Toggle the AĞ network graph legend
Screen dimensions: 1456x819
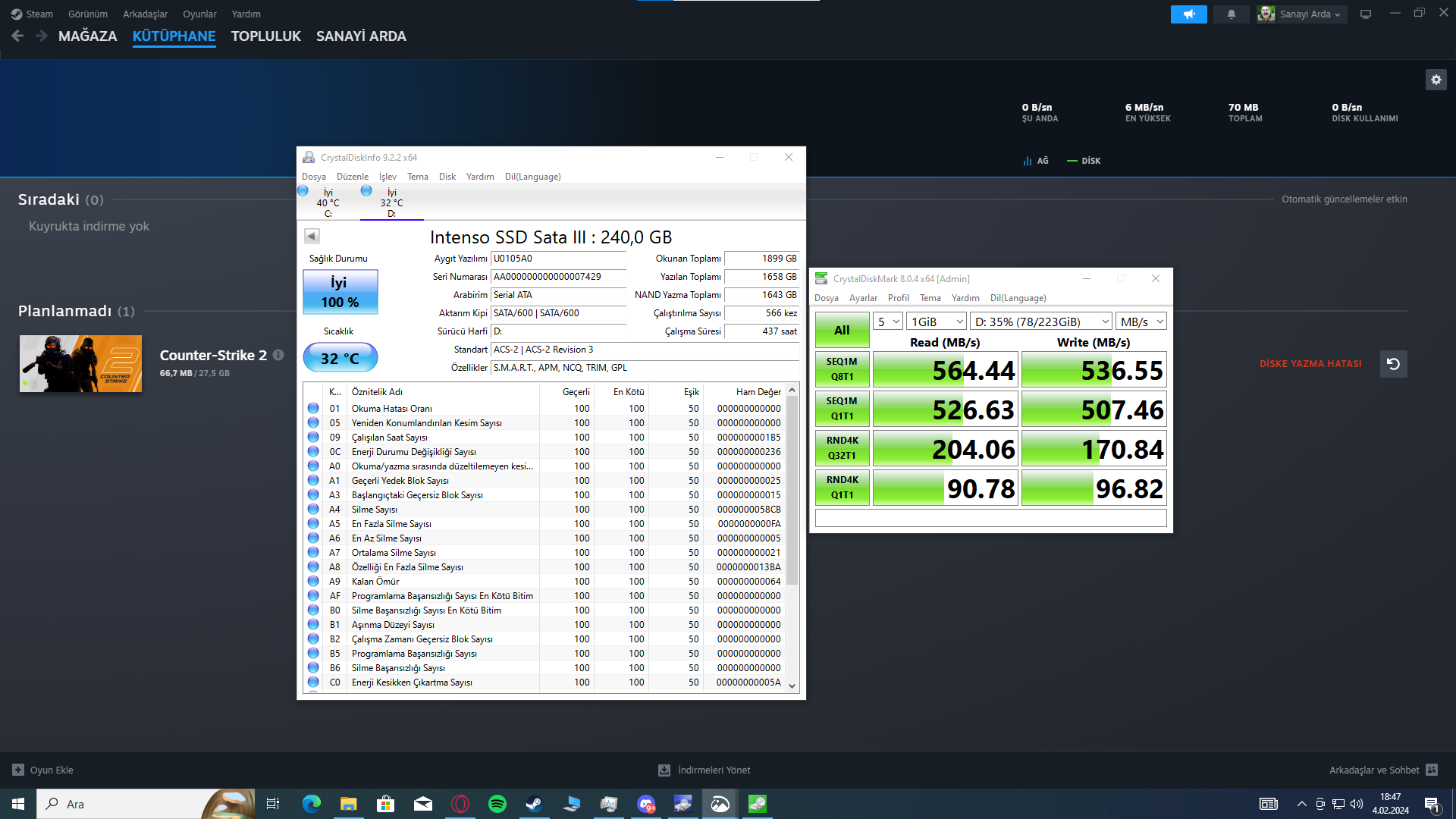tap(1036, 161)
